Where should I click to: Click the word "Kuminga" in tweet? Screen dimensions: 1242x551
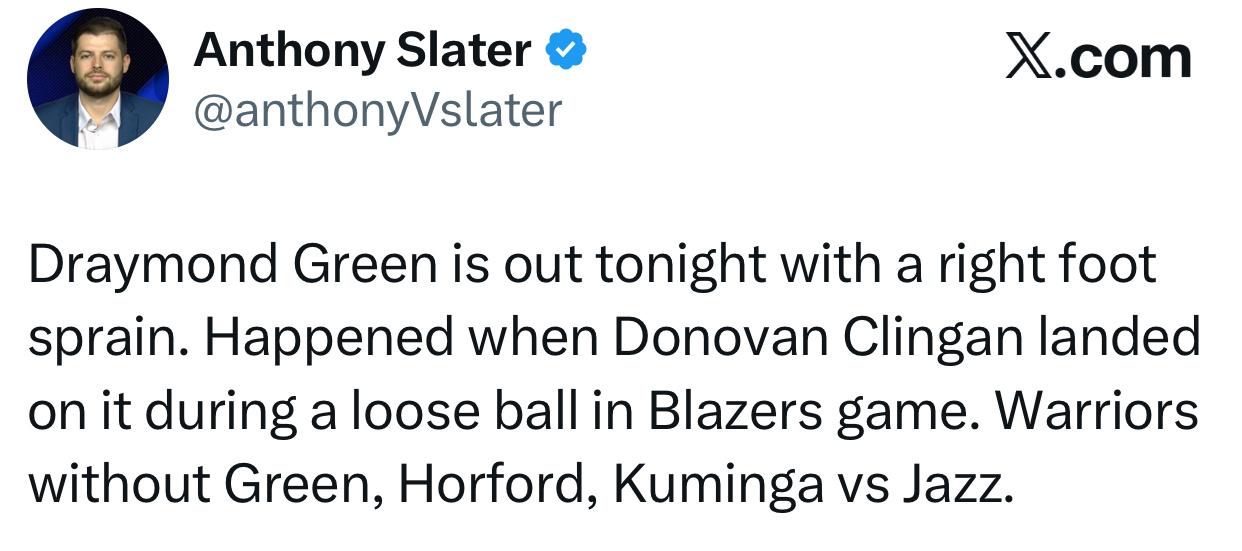pos(717,486)
